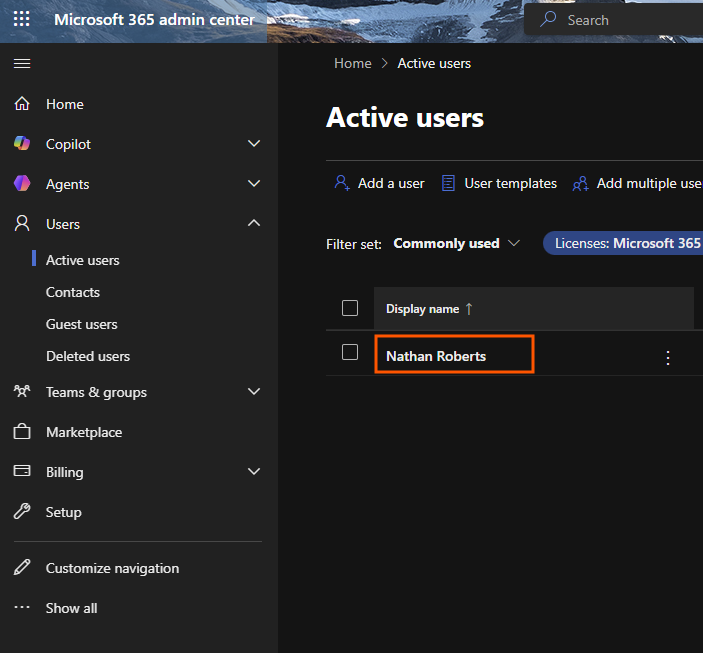Screen dimensions: 703x653
Task: Click the User templates document icon
Action: point(448,183)
